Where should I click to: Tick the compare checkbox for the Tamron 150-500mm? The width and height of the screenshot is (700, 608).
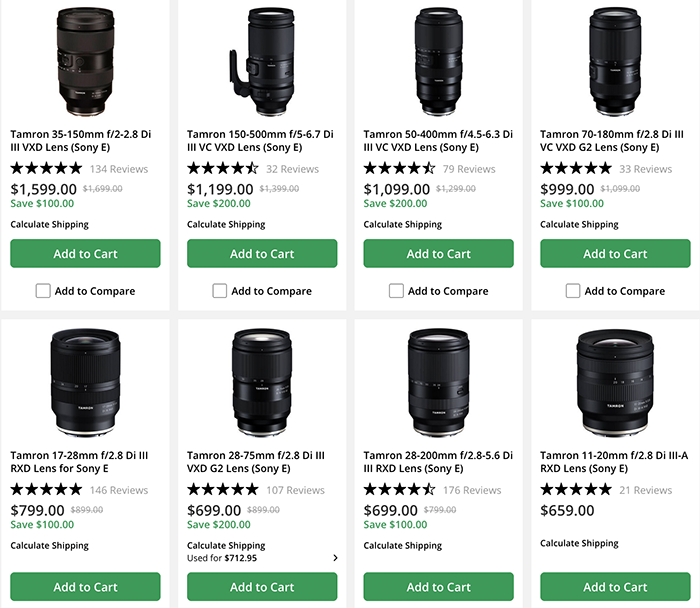220,291
